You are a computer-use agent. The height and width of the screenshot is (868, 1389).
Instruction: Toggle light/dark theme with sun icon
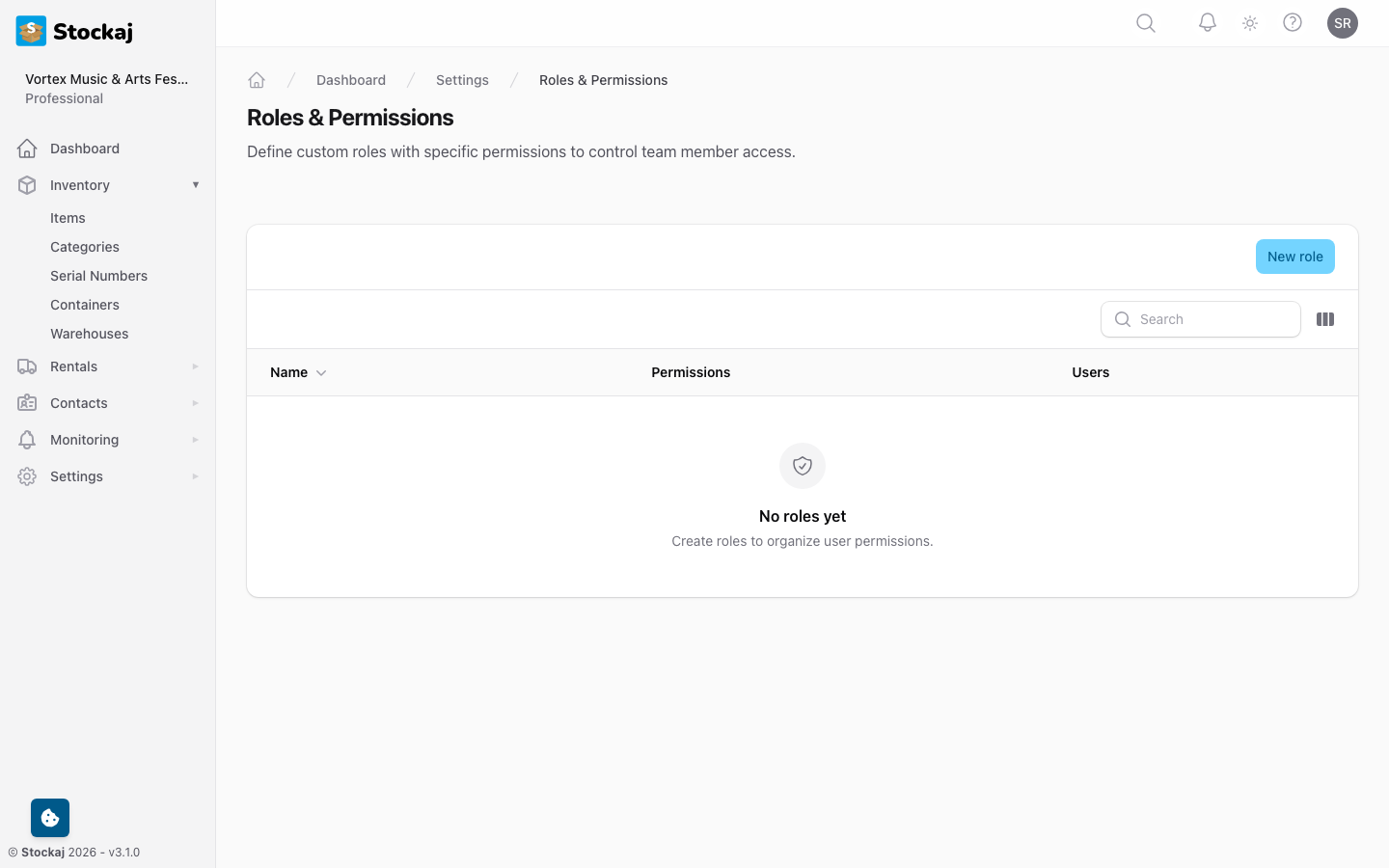[1249, 22]
